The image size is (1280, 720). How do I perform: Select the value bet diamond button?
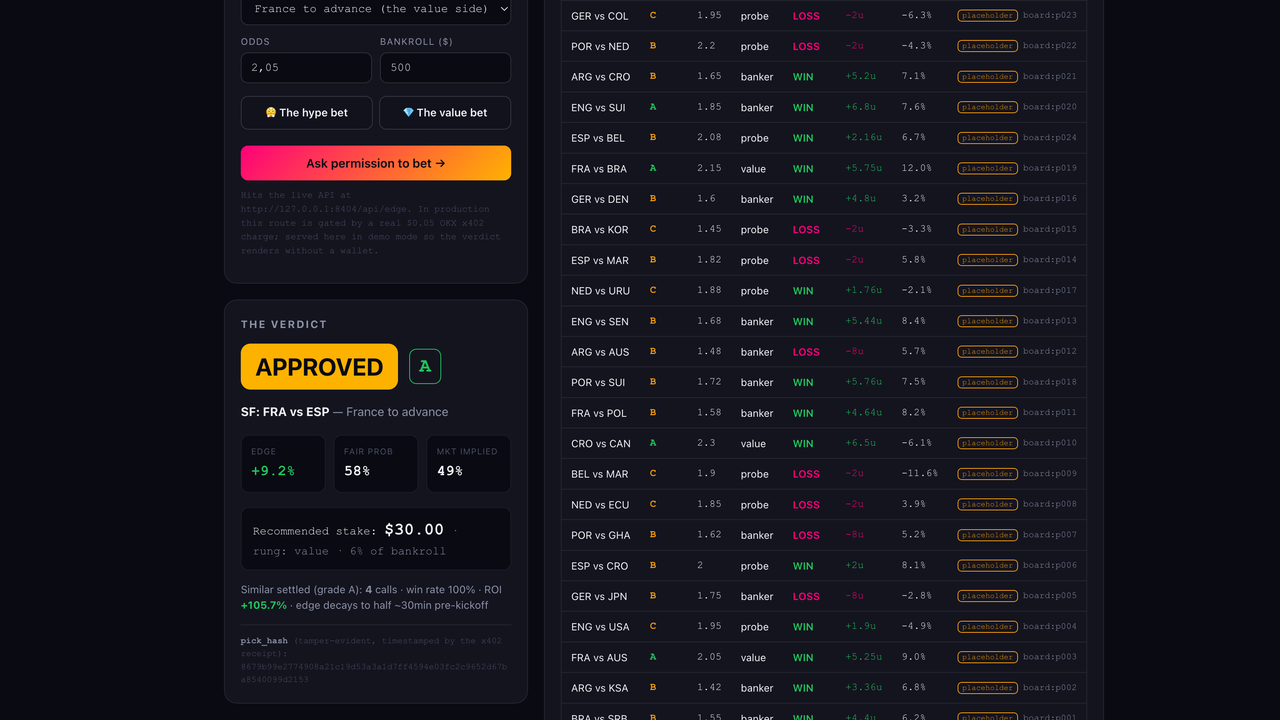445,113
